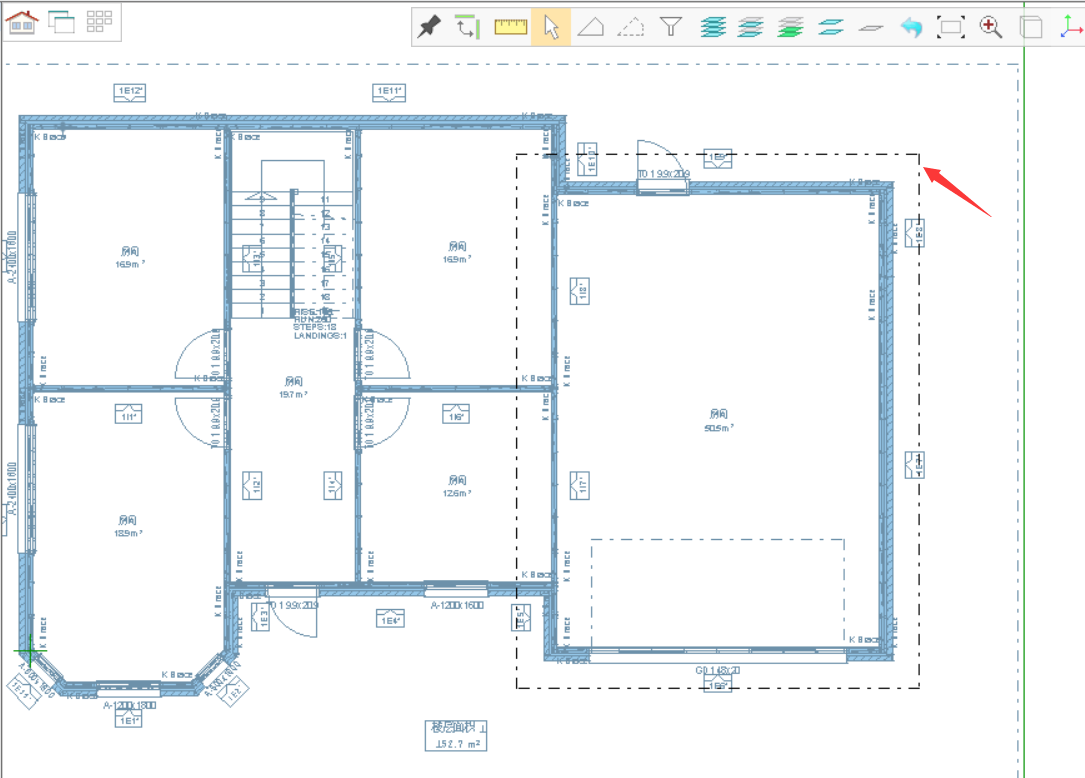
Task: Click the LANDINGS:1 stair text
Action: tap(320, 336)
